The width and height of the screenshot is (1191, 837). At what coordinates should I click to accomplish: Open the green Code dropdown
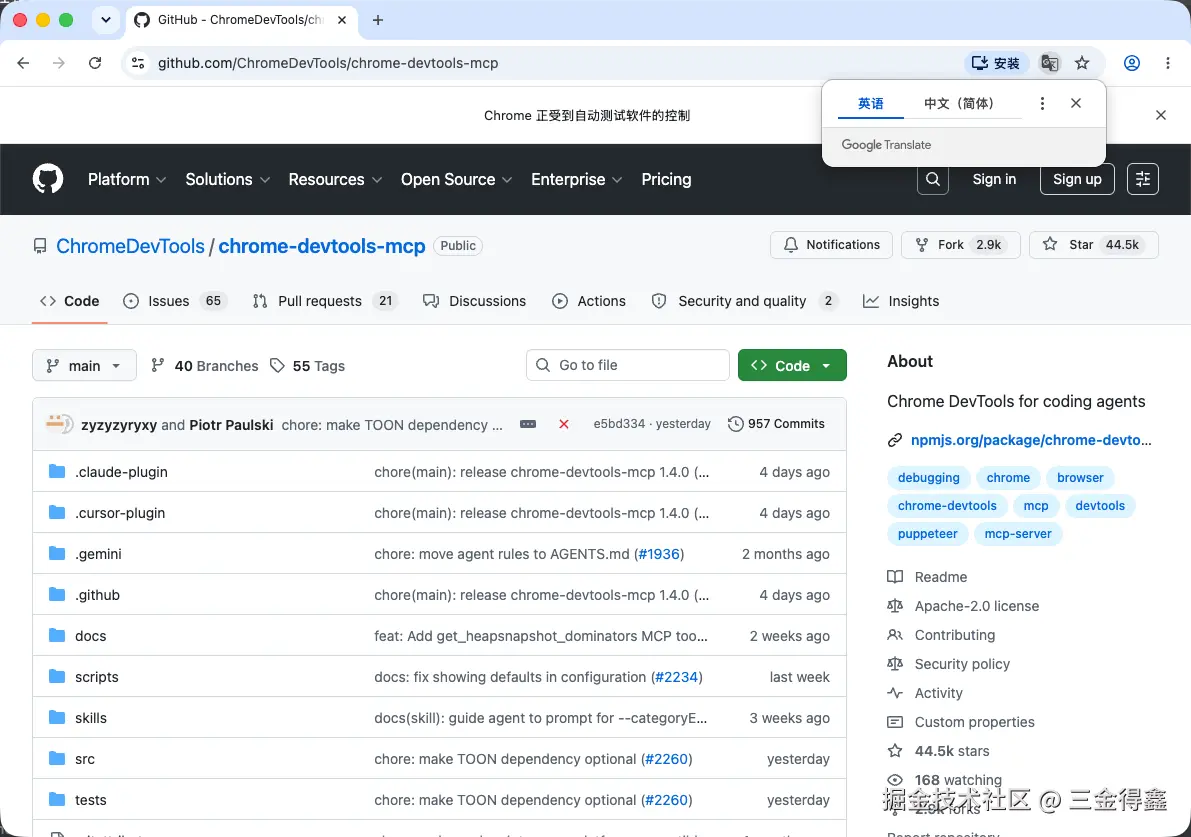792,365
